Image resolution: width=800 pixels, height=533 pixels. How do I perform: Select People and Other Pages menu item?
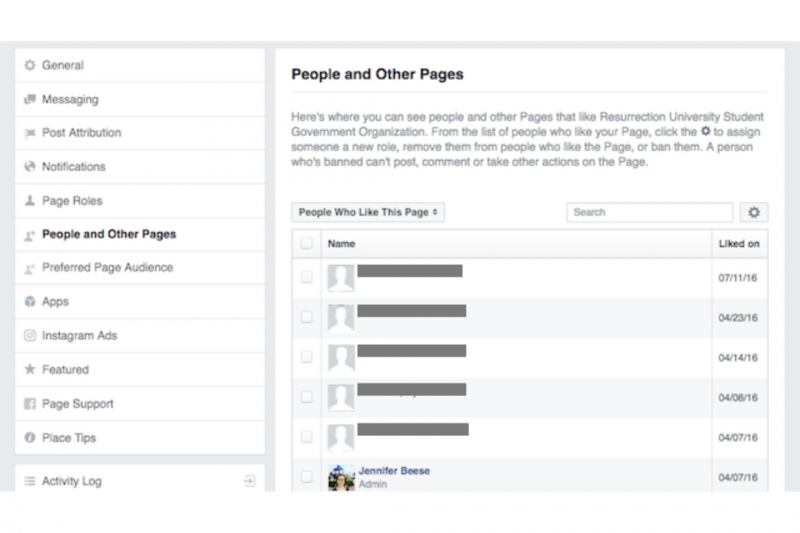140,234
